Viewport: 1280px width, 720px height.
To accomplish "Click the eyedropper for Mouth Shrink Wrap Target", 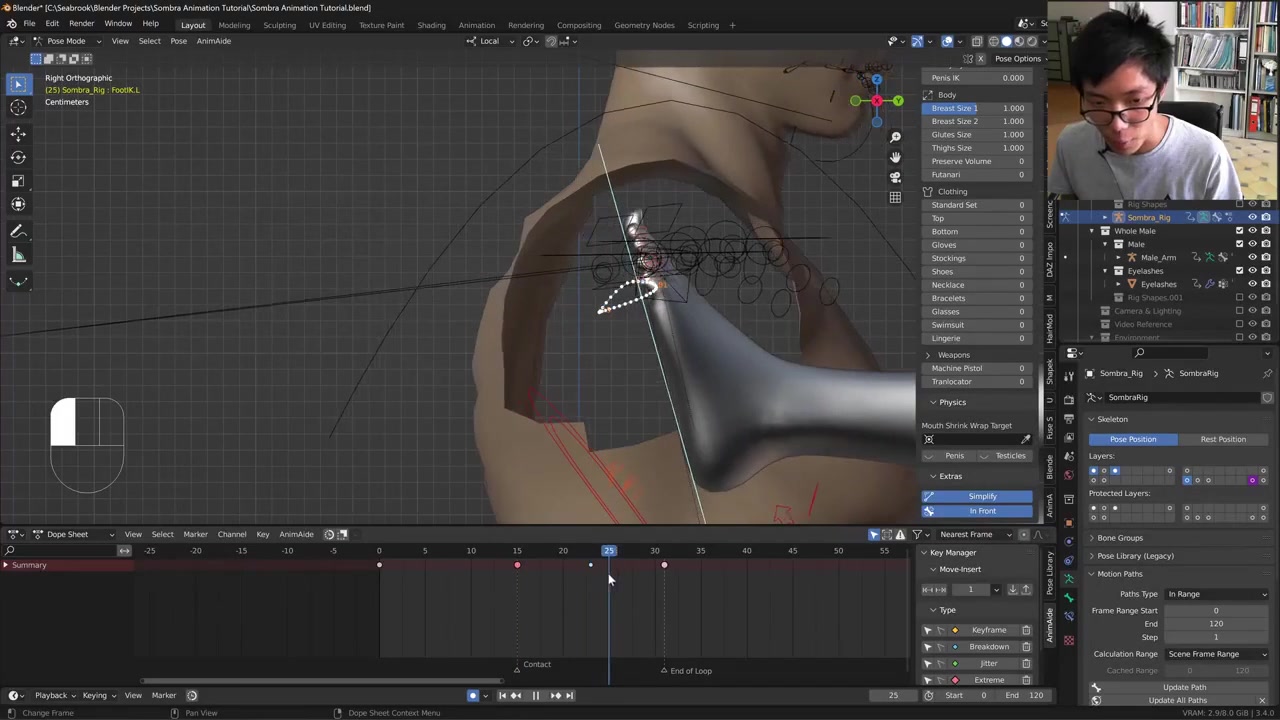I will (x=1025, y=440).
